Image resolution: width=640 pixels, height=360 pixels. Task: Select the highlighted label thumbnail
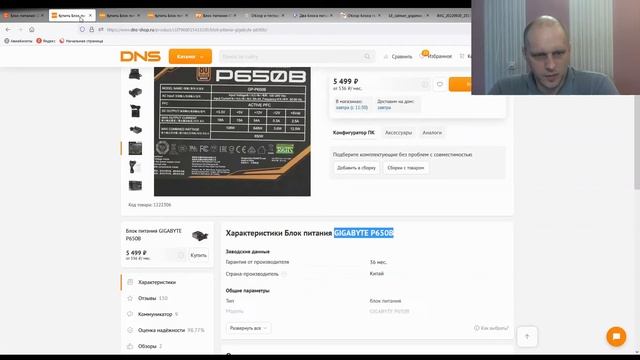[x=135, y=148]
